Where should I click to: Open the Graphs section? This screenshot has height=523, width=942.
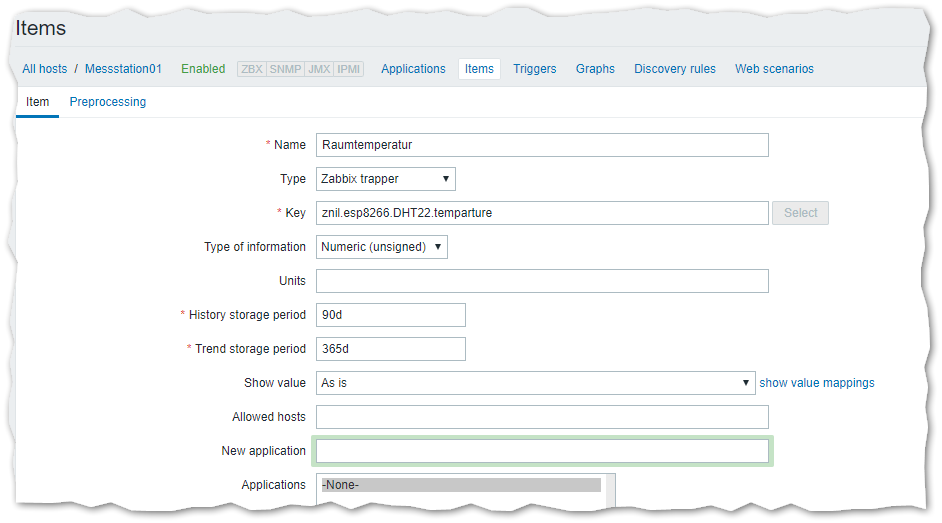click(595, 69)
